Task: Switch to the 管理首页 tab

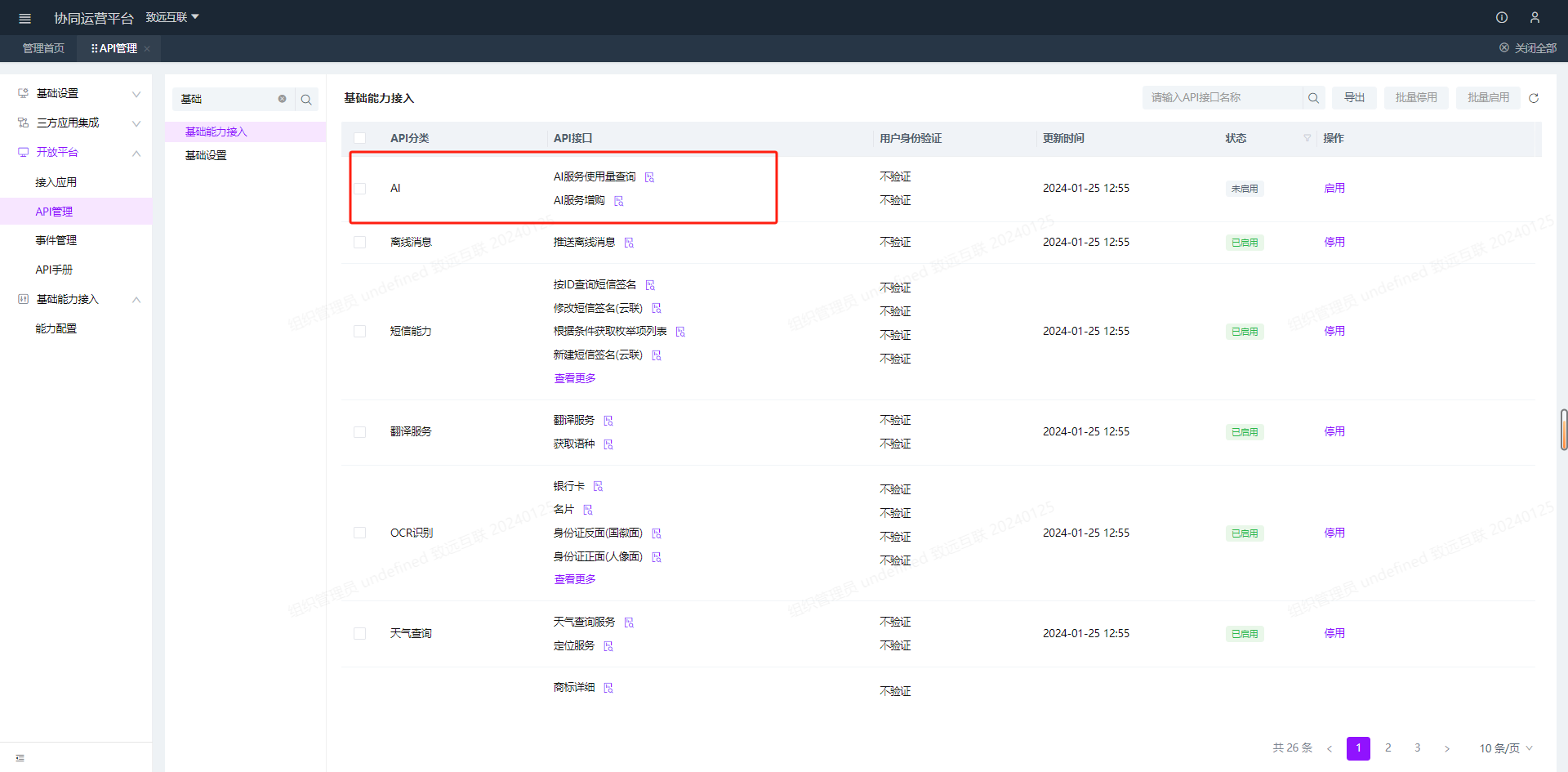Action: coord(43,48)
